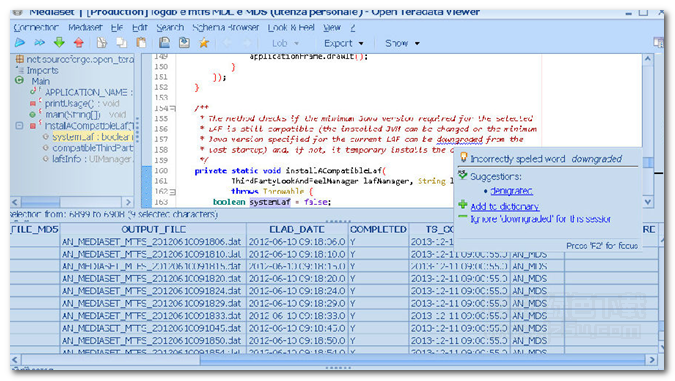This screenshot has height=381, width=675.
Task: Click the OUTPUT_FILE column header
Action: (153, 229)
